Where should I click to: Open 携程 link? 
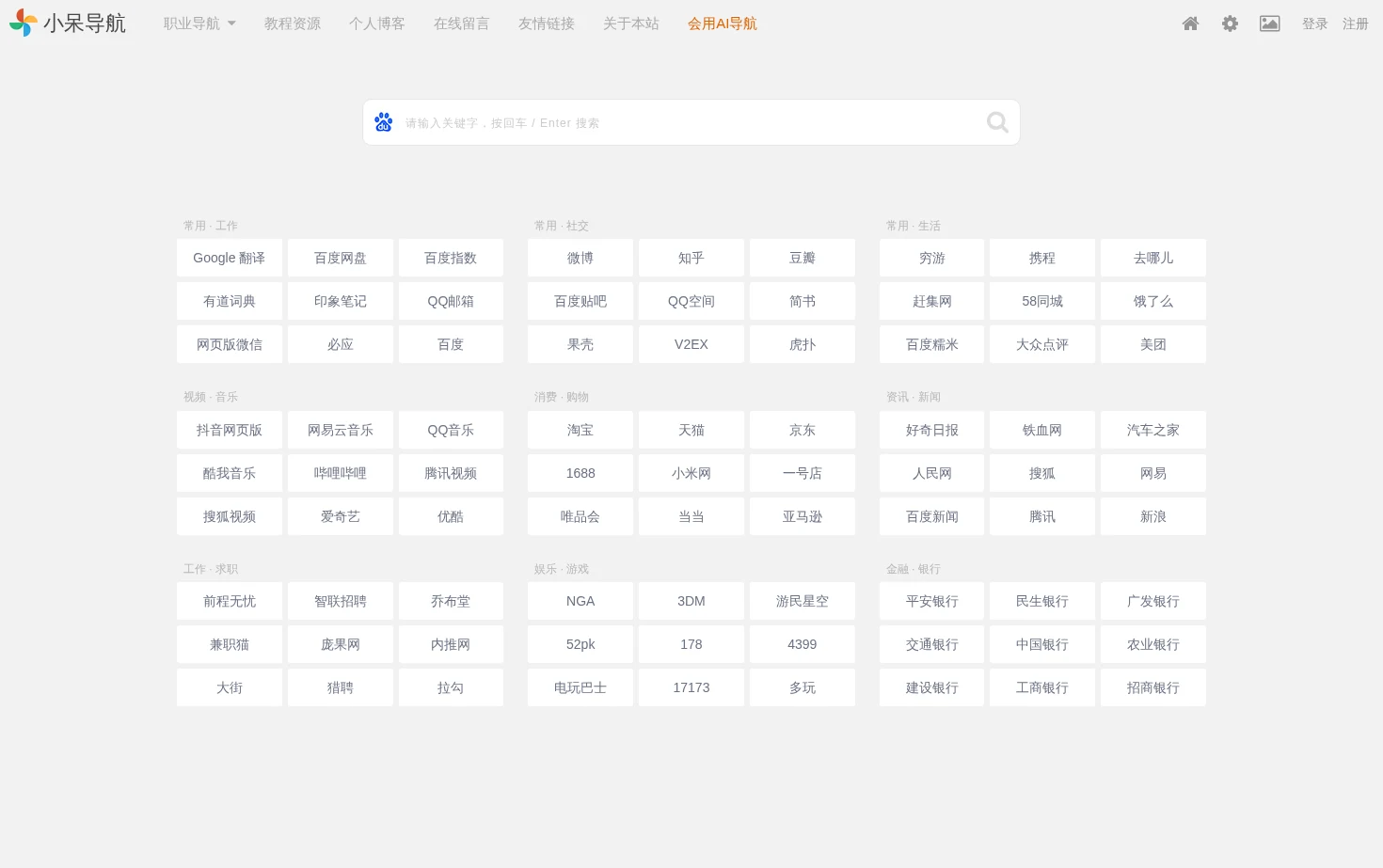pos(1042,258)
